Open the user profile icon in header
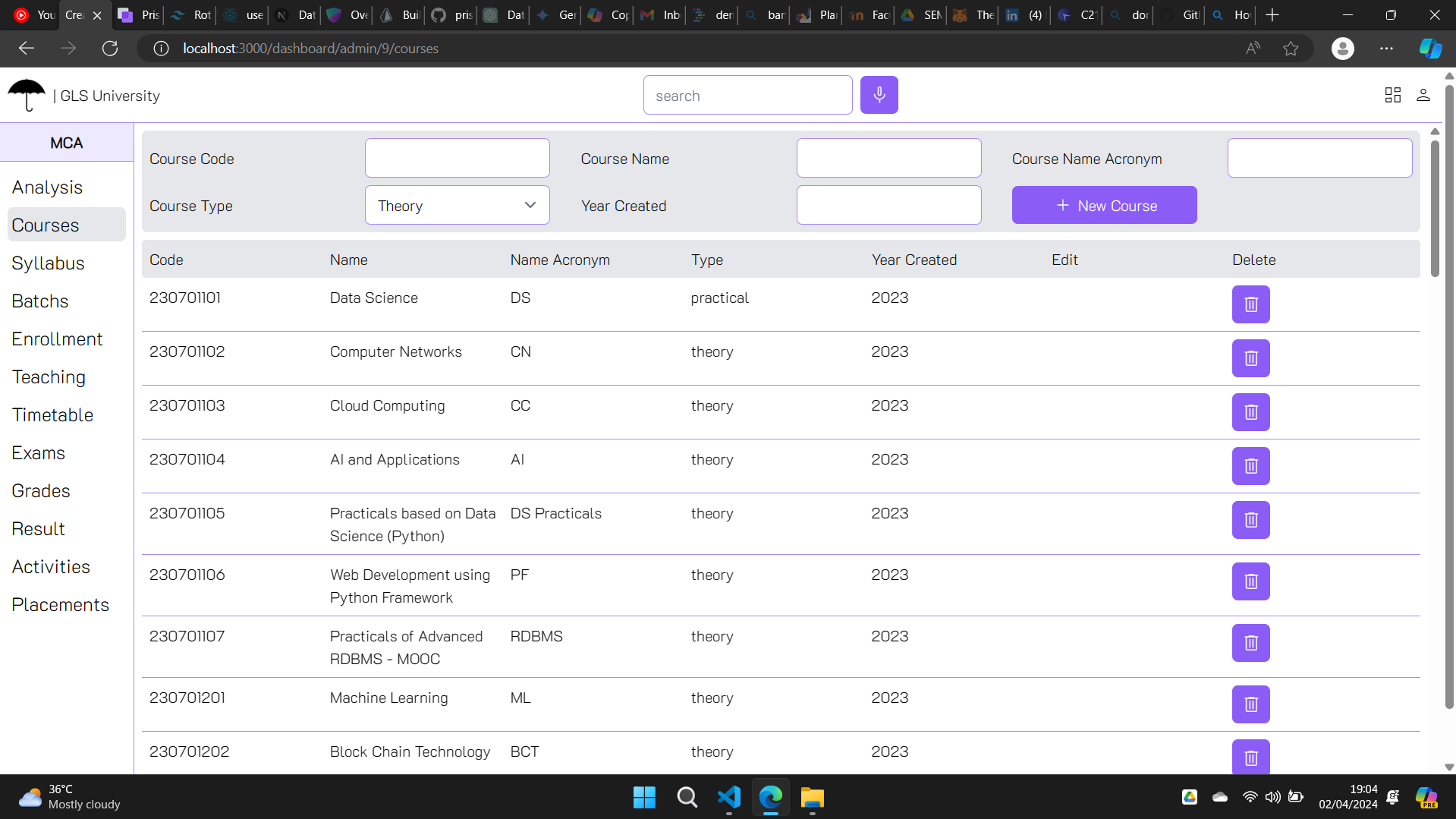1456x819 pixels. [x=1423, y=95]
